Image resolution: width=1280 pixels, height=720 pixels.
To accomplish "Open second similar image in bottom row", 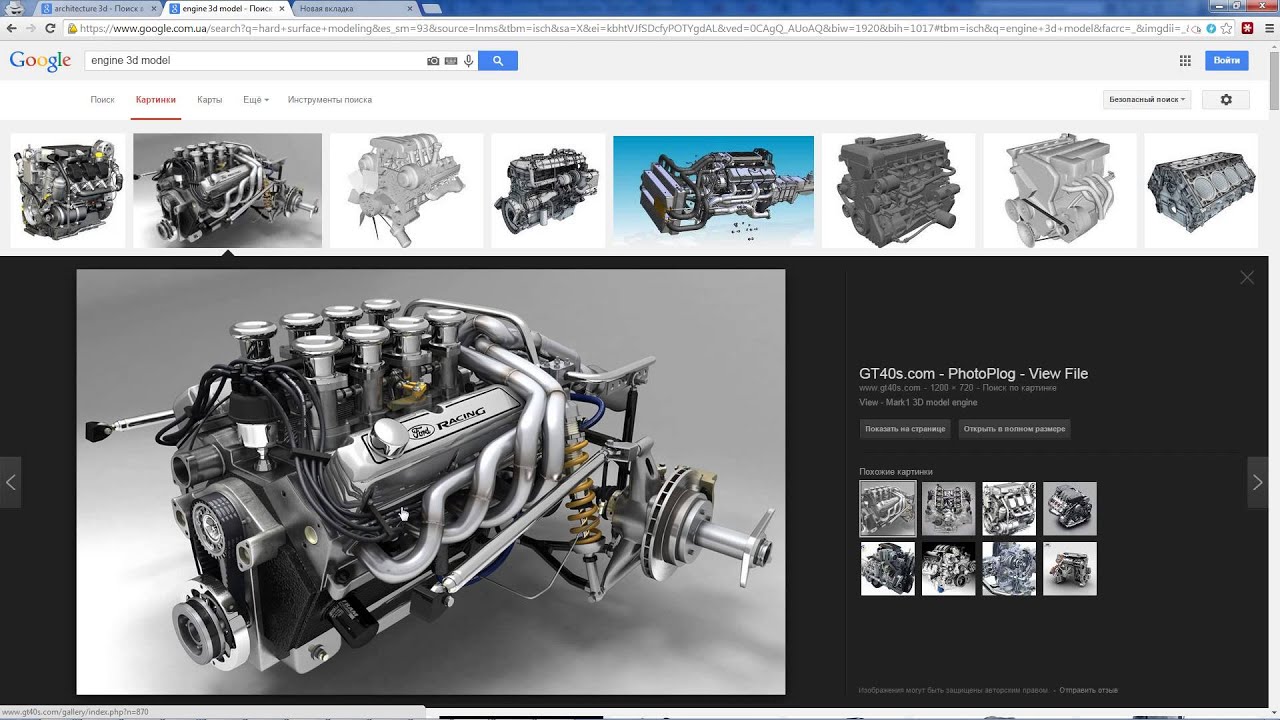I will pyautogui.click(x=948, y=569).
